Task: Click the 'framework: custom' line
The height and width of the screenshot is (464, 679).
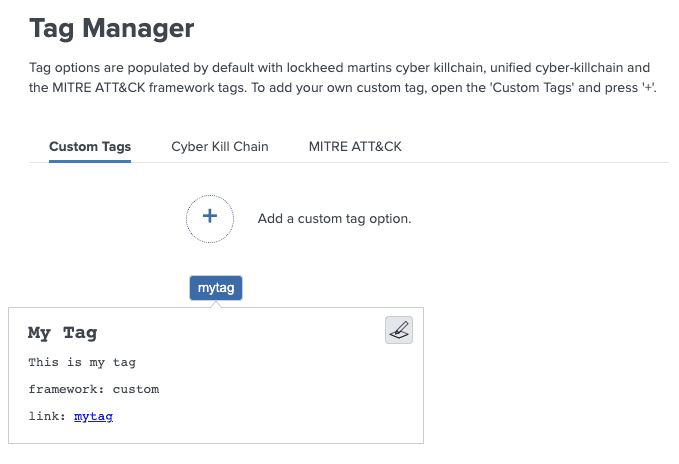Action: (x=93, y=389)
